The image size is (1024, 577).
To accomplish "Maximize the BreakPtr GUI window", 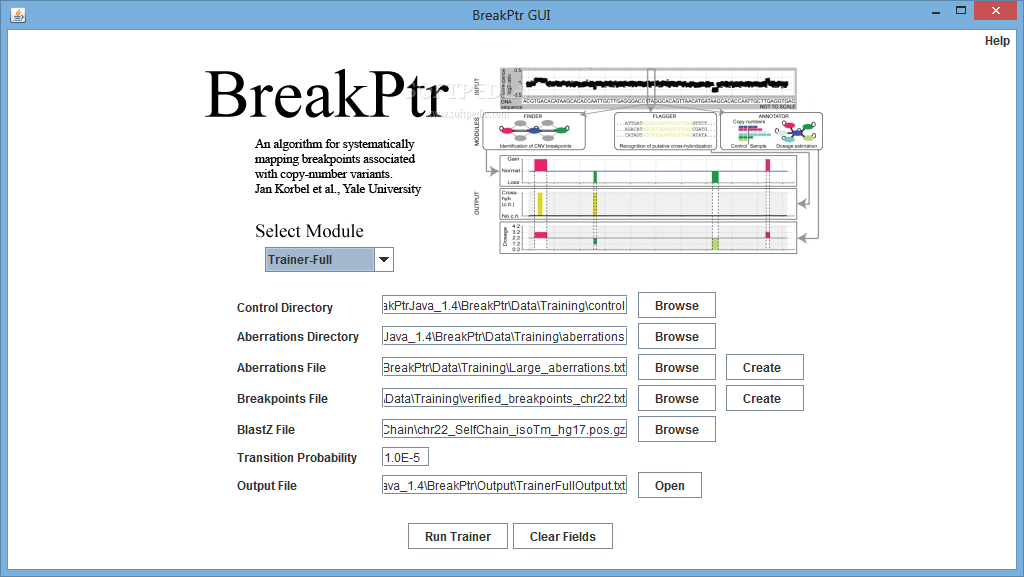I will pos(961,10).
